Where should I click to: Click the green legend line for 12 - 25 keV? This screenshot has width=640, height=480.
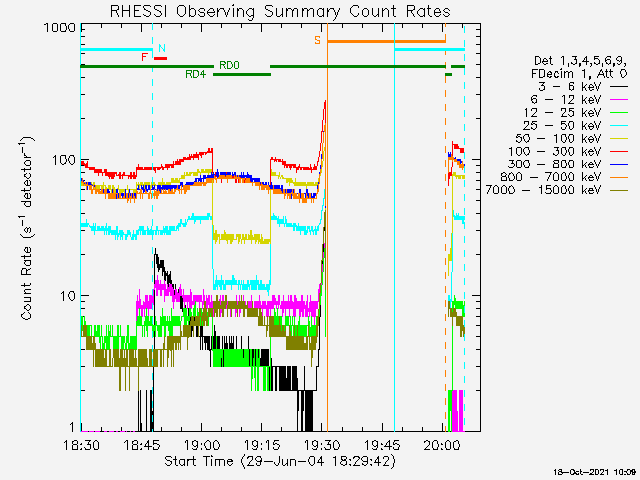coord(619,113)
